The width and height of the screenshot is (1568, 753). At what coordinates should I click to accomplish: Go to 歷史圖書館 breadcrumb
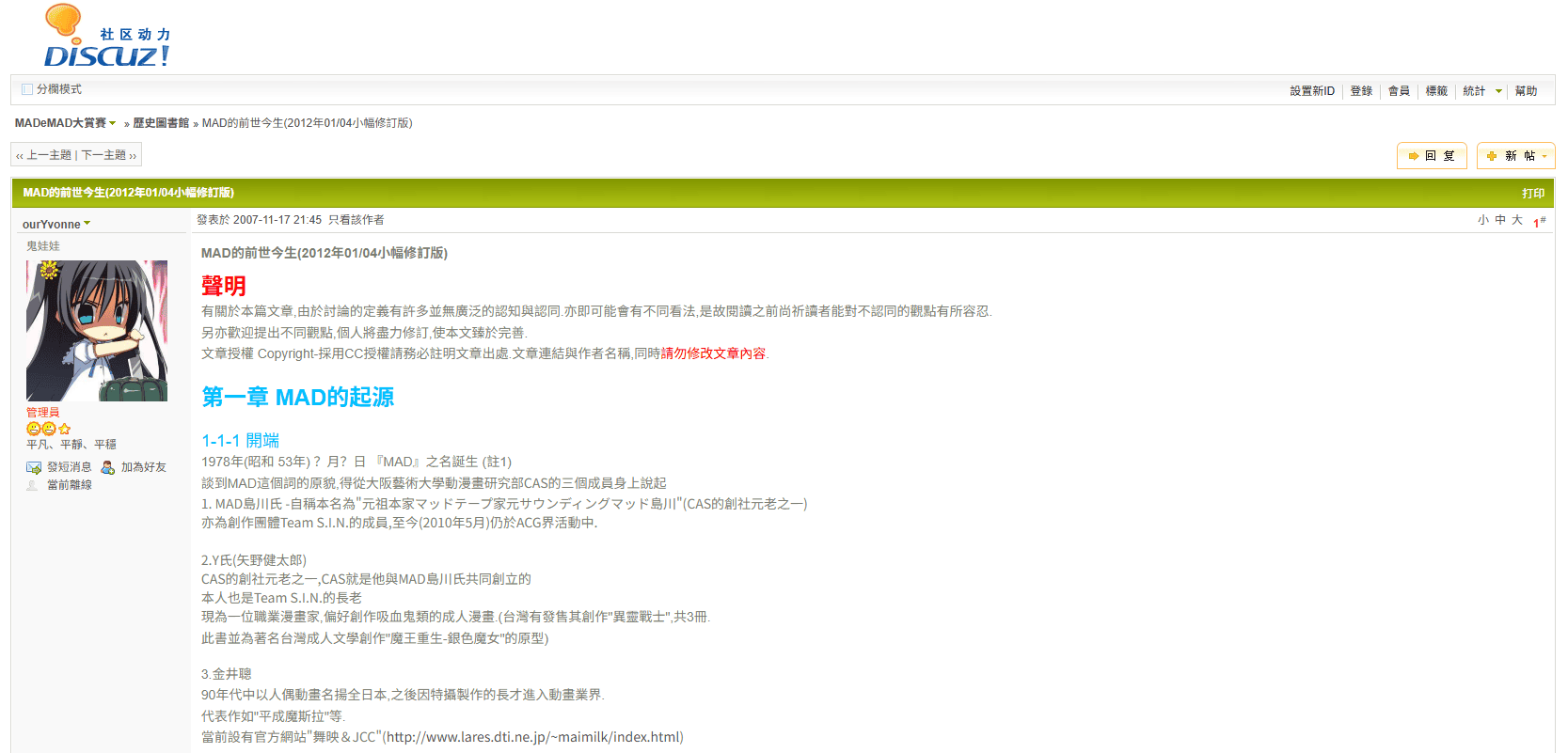[x=161, y=123]
